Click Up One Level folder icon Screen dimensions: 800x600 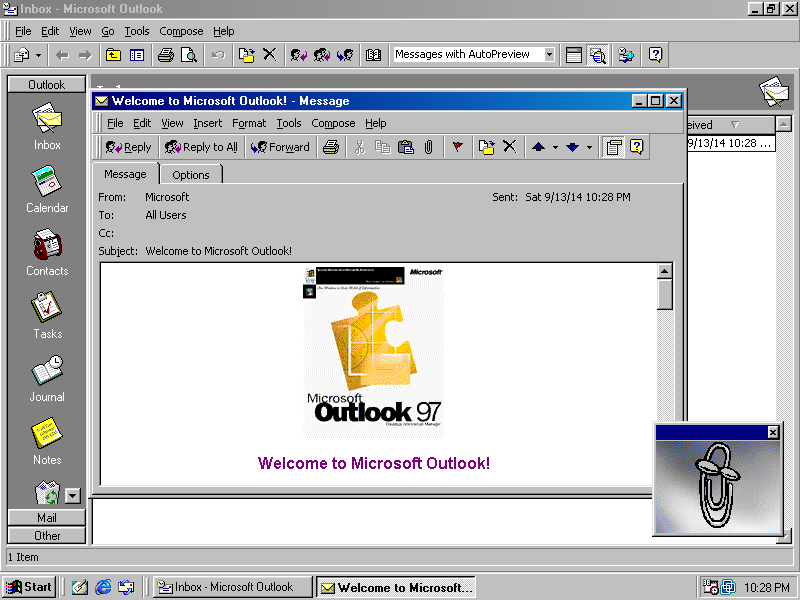pyautogui.click(x=113, y=55)
